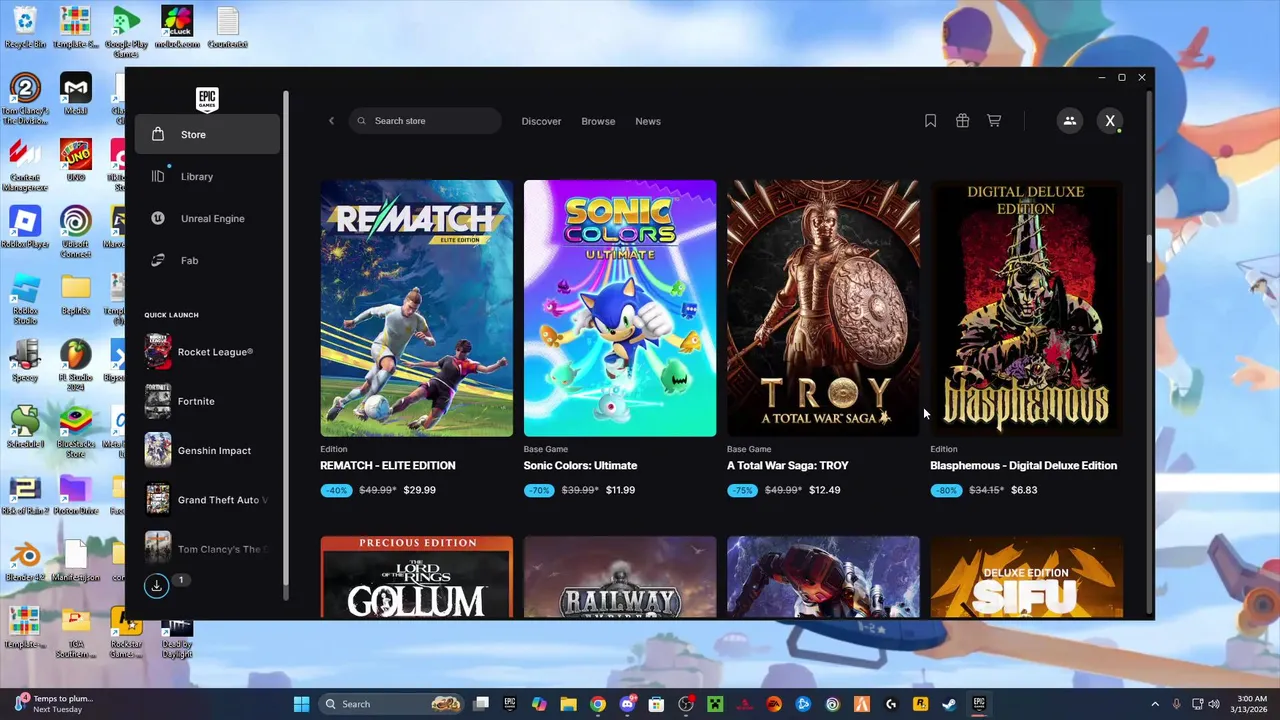Select the Schedule I desktop icon
Image resolution: width=1280 pixels, height=720 pixels.
click(25, 427)
